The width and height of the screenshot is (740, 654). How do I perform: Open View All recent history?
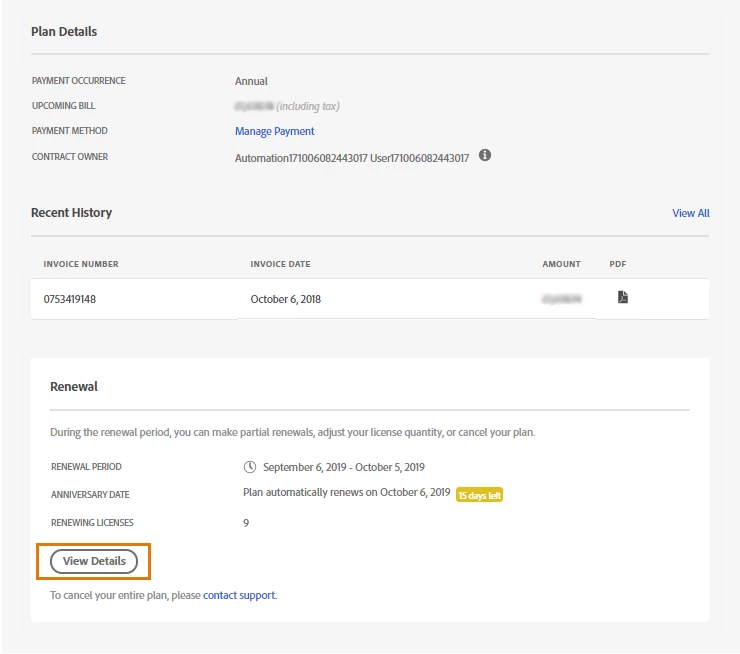690,213
